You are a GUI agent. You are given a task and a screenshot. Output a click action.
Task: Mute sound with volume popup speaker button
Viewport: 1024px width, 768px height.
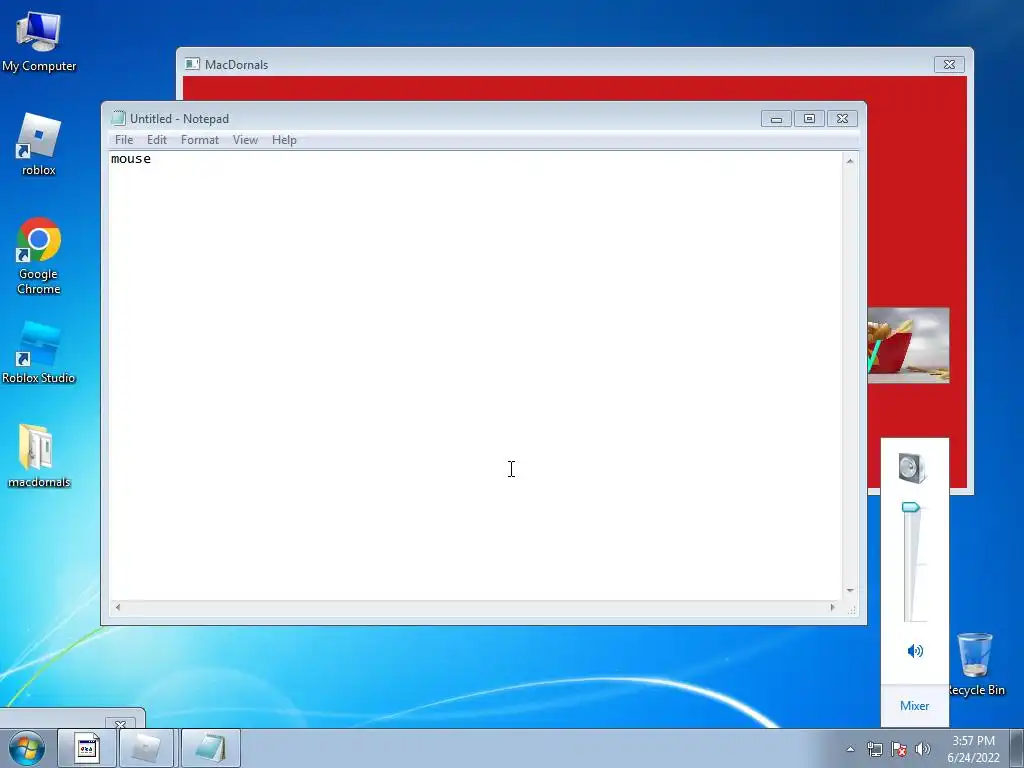915,650
